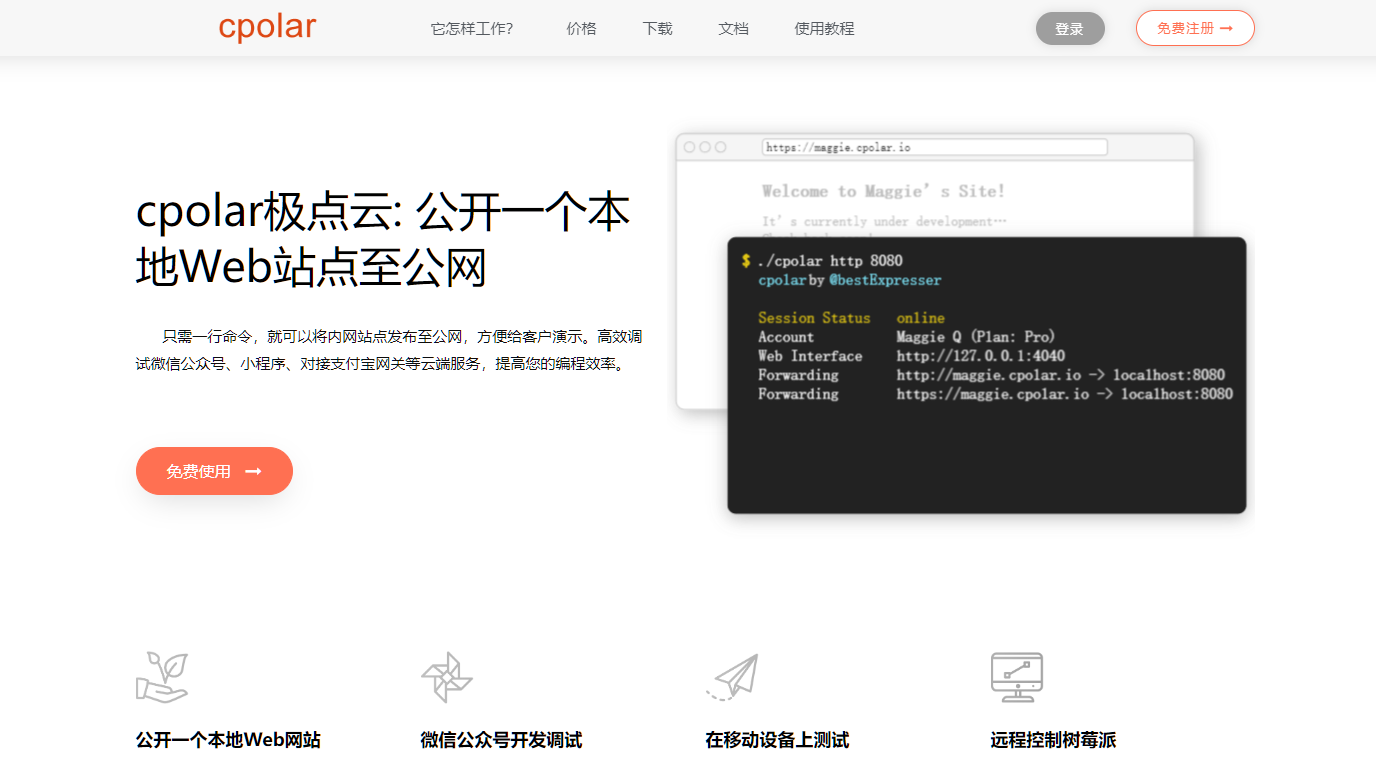Click the orange 免费使用 button
The image size is (1376, 767).
coord(214,470)
